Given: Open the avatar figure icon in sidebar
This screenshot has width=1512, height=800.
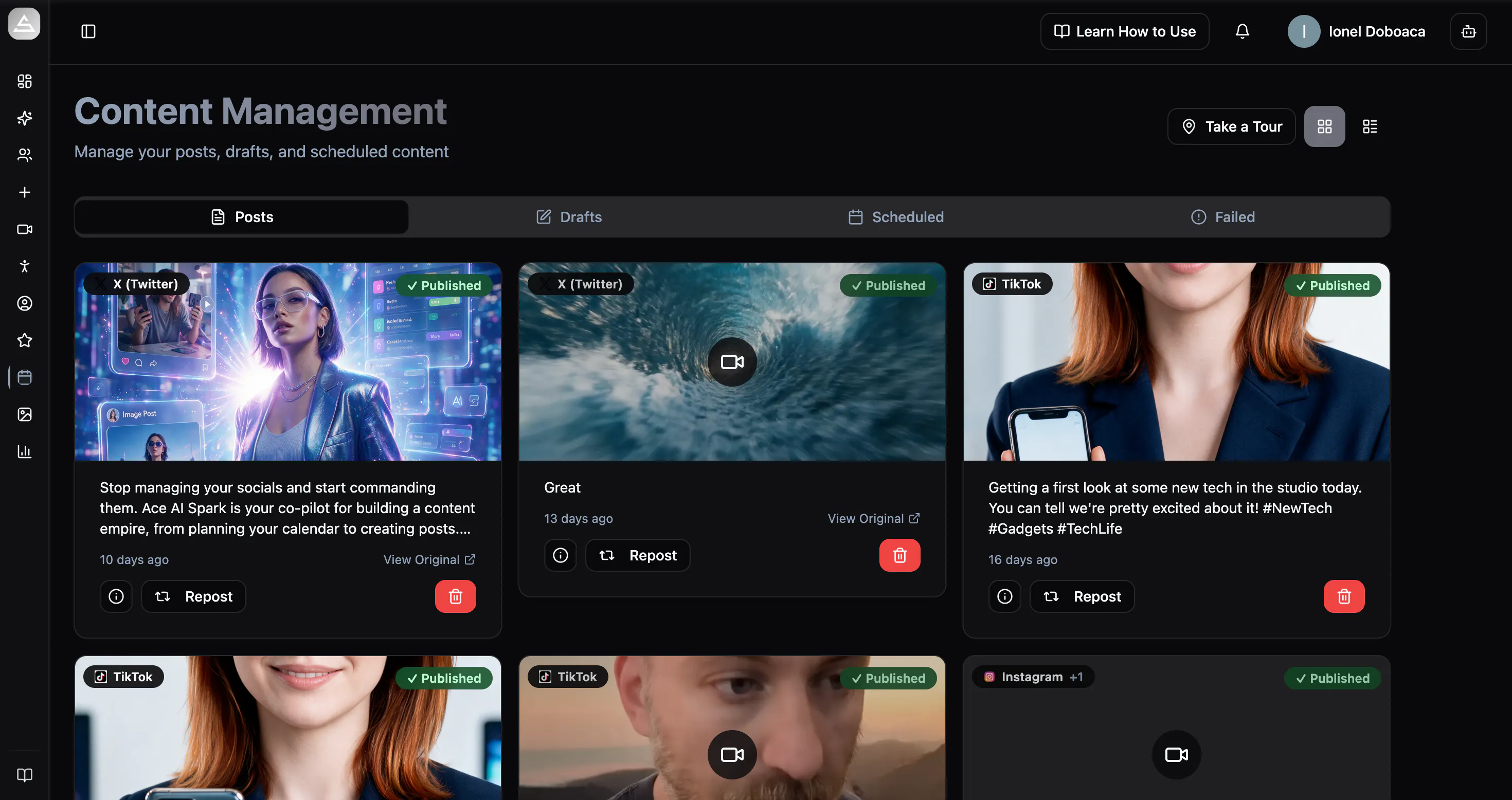Looking at the screenshot, I should pyautogui.click(x=25, y=266).
